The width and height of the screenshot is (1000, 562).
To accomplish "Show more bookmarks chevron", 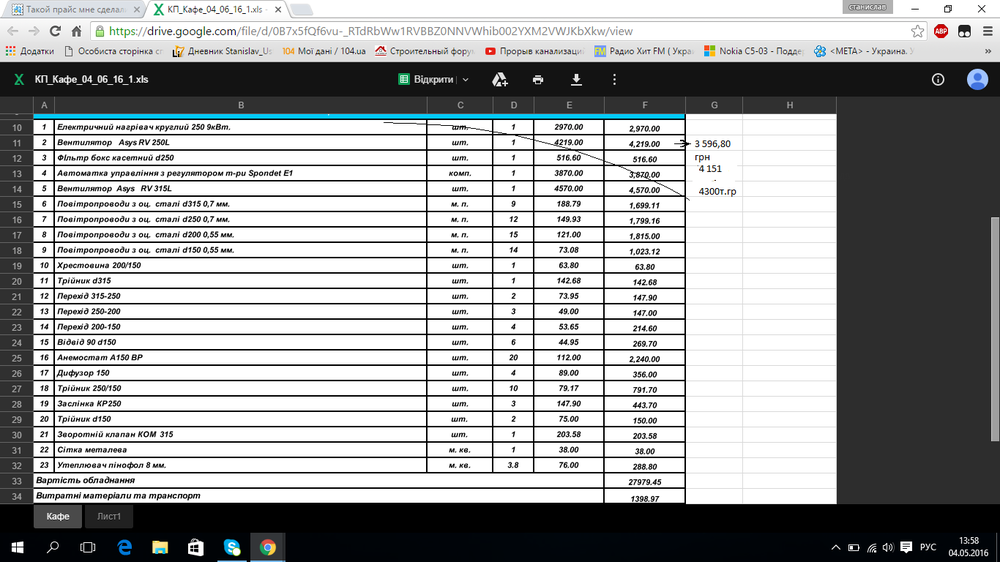I will (x=988, y=51).
